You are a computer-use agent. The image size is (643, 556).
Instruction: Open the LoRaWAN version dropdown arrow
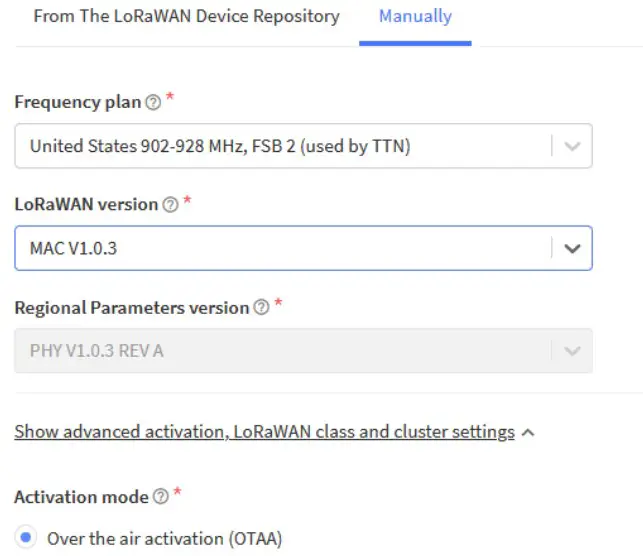572,248
